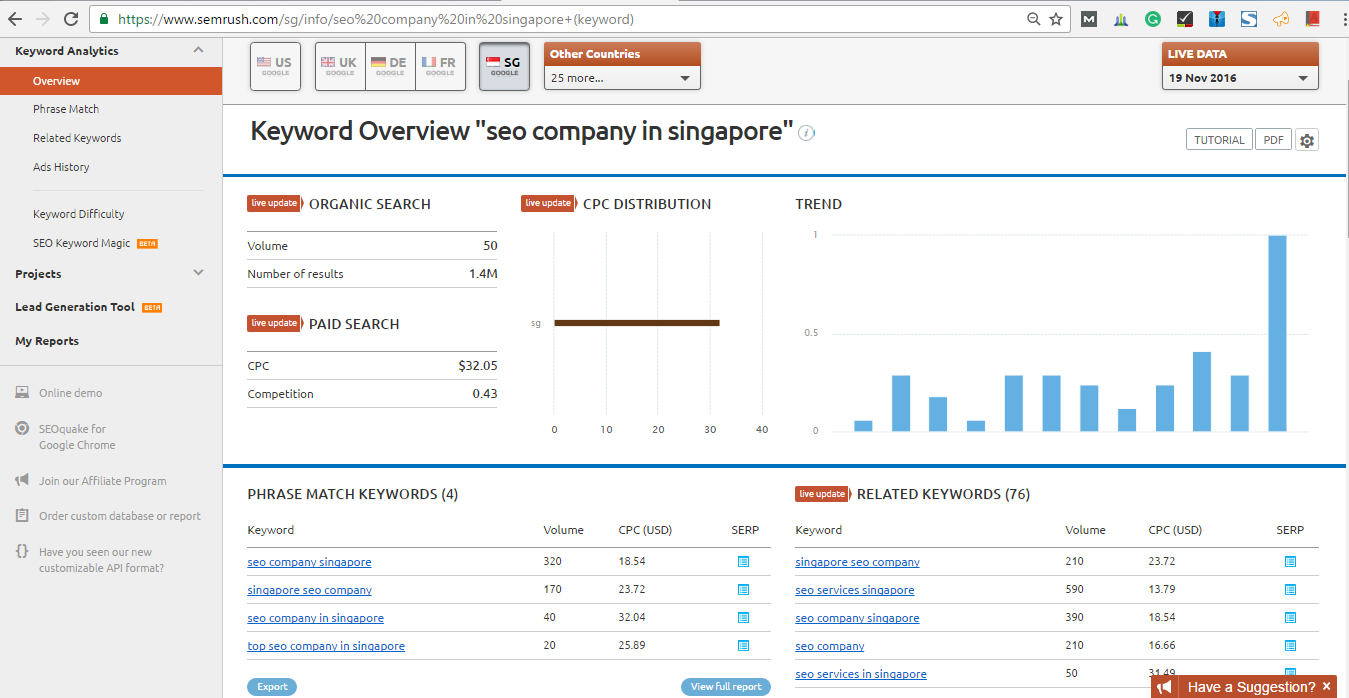Click the SEOquake icon in the sidebar

coord(22,429)
